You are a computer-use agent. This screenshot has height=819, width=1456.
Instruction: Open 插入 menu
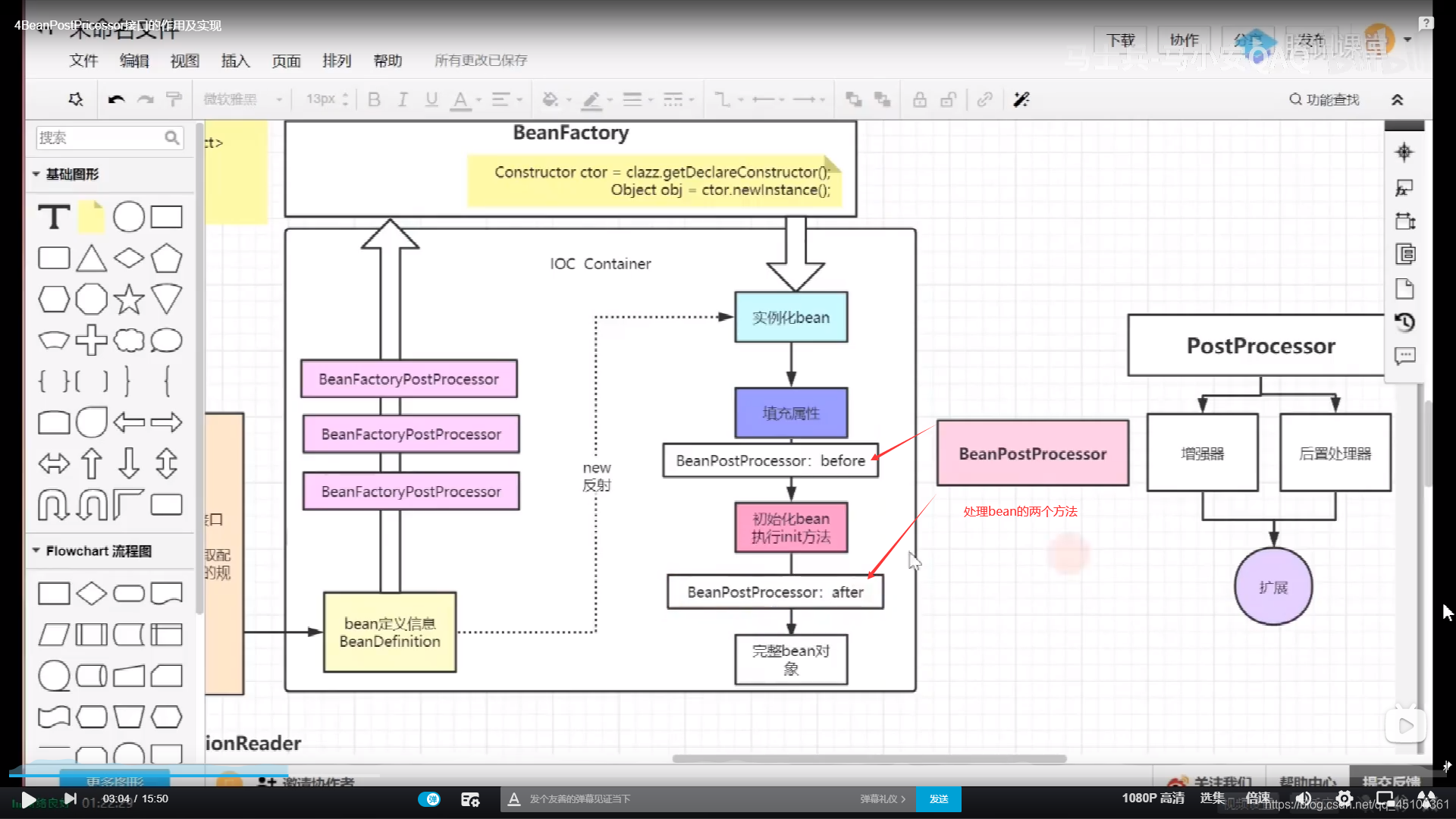pyautogui.click(x=235, y=61)
